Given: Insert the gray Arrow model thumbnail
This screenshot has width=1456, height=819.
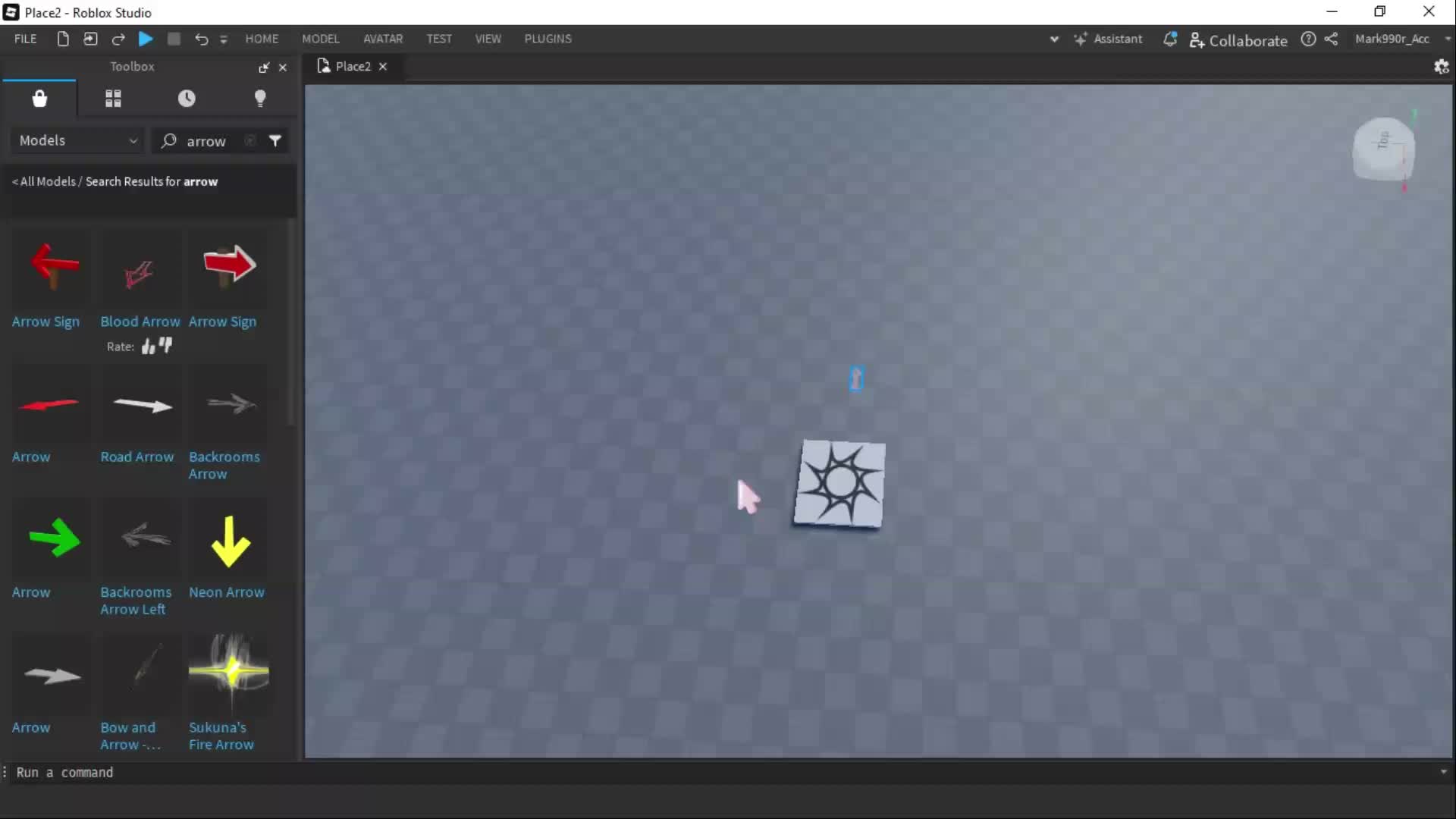Looking at the screenshot, I should click(x=53, y=674).
